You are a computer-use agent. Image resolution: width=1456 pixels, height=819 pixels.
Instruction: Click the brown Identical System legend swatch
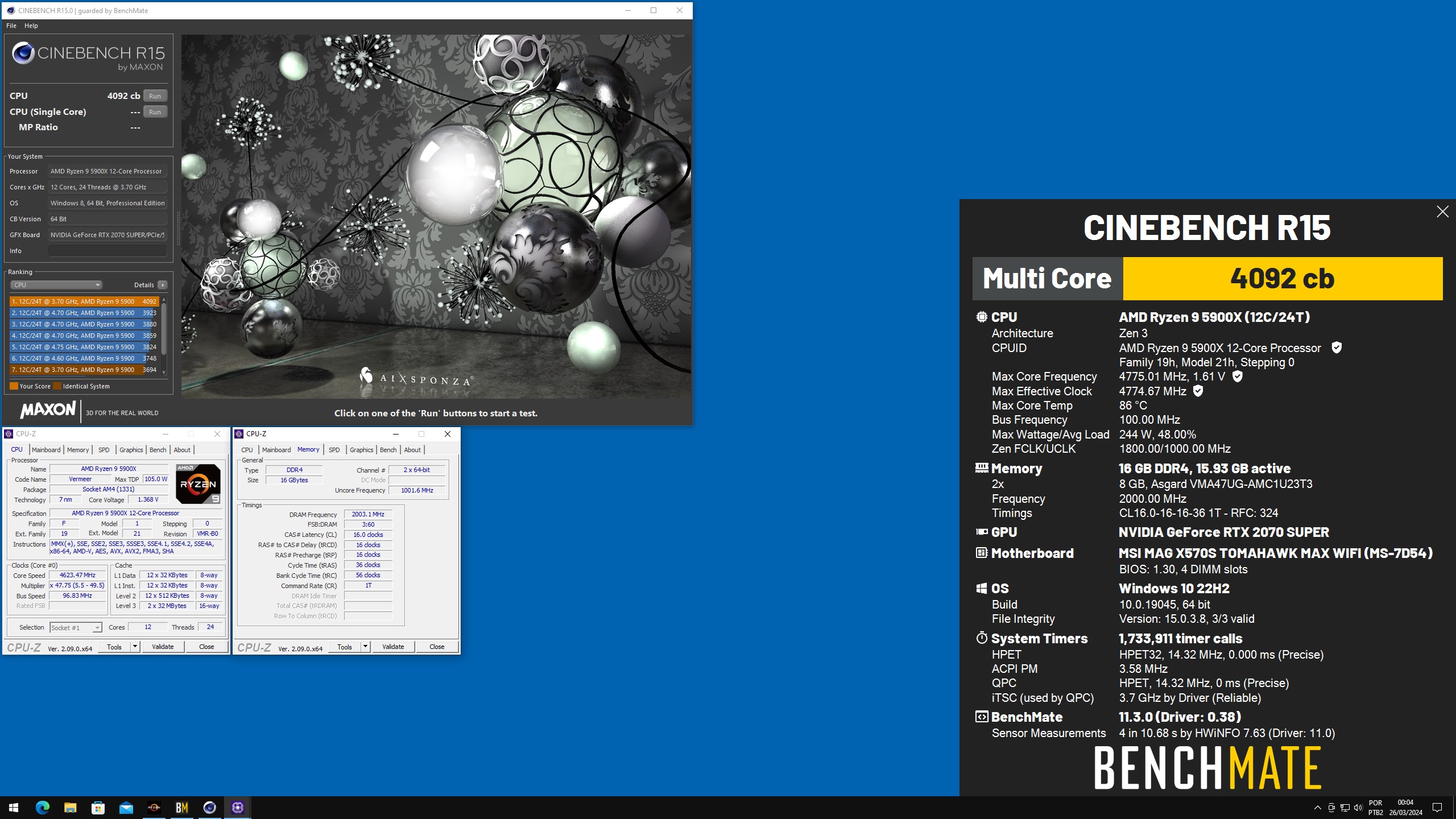tap(57, 386)
